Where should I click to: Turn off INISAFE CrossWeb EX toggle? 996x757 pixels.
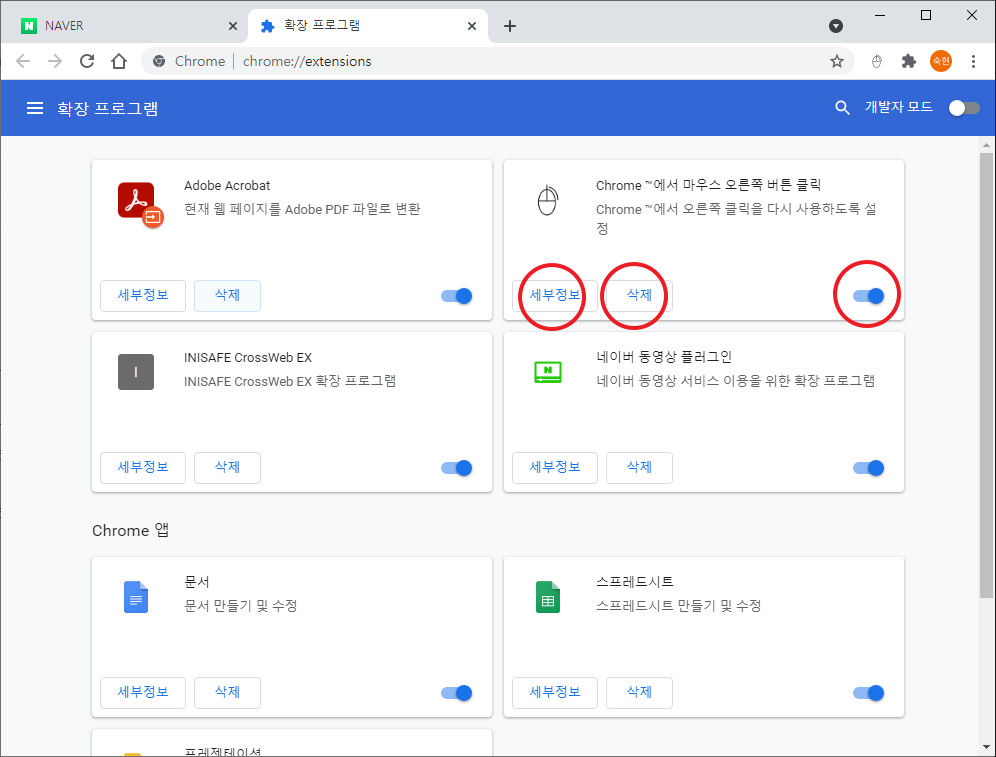point(457,468)
